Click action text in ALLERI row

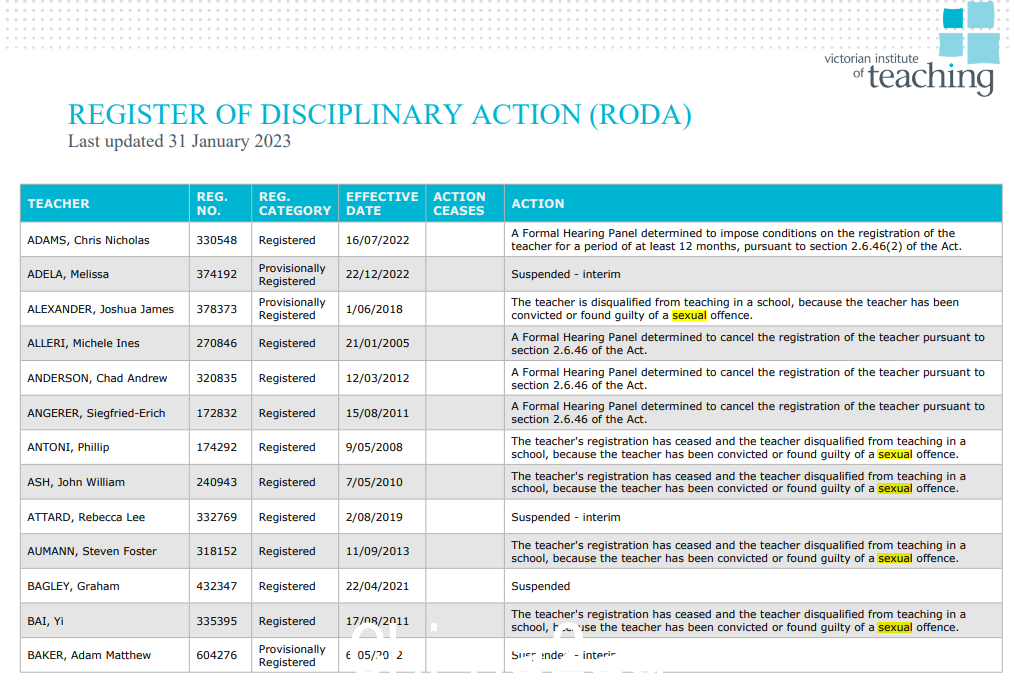coord(748,344)
